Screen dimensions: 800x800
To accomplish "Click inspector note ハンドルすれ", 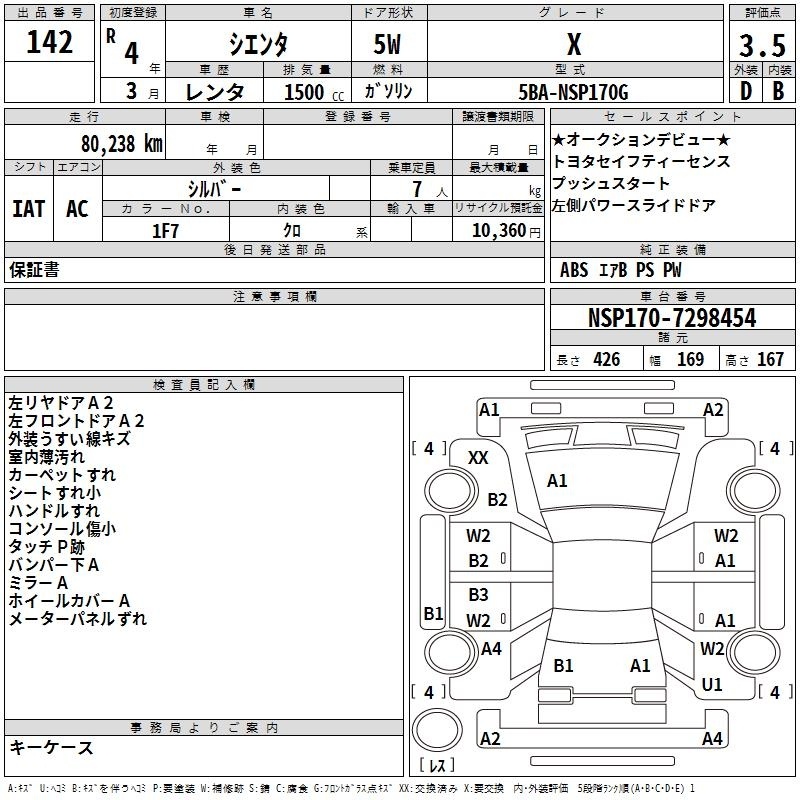I will 54,511.
